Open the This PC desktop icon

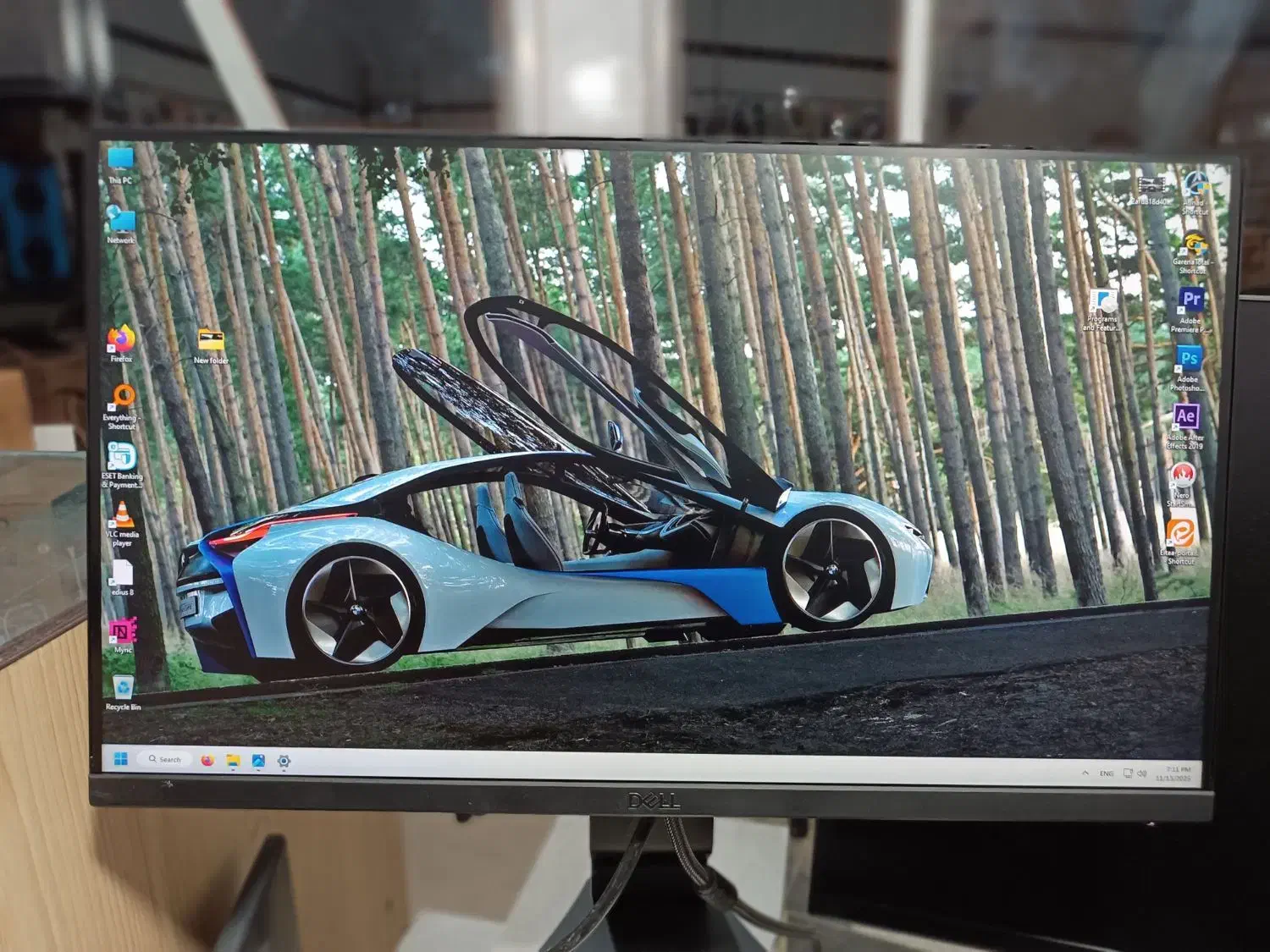click(121, 165)
